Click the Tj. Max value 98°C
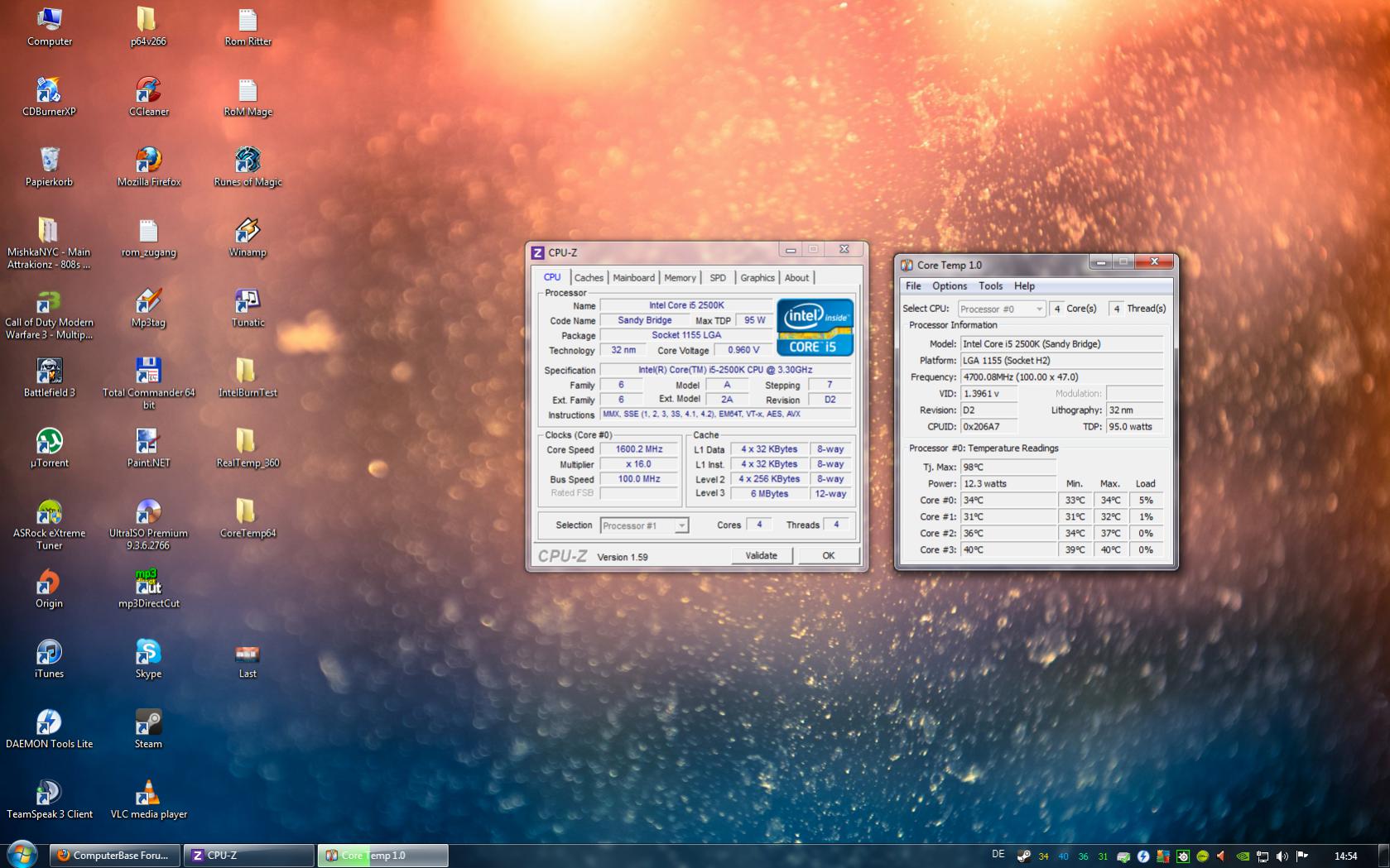1390x868 pixels. pyautogui.click(x=1008, y=468)
